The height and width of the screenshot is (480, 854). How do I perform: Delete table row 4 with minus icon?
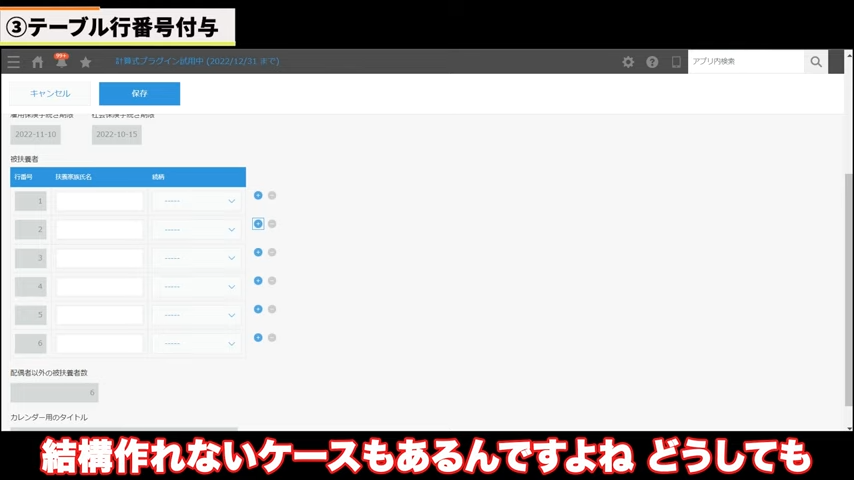coord(272,281)
